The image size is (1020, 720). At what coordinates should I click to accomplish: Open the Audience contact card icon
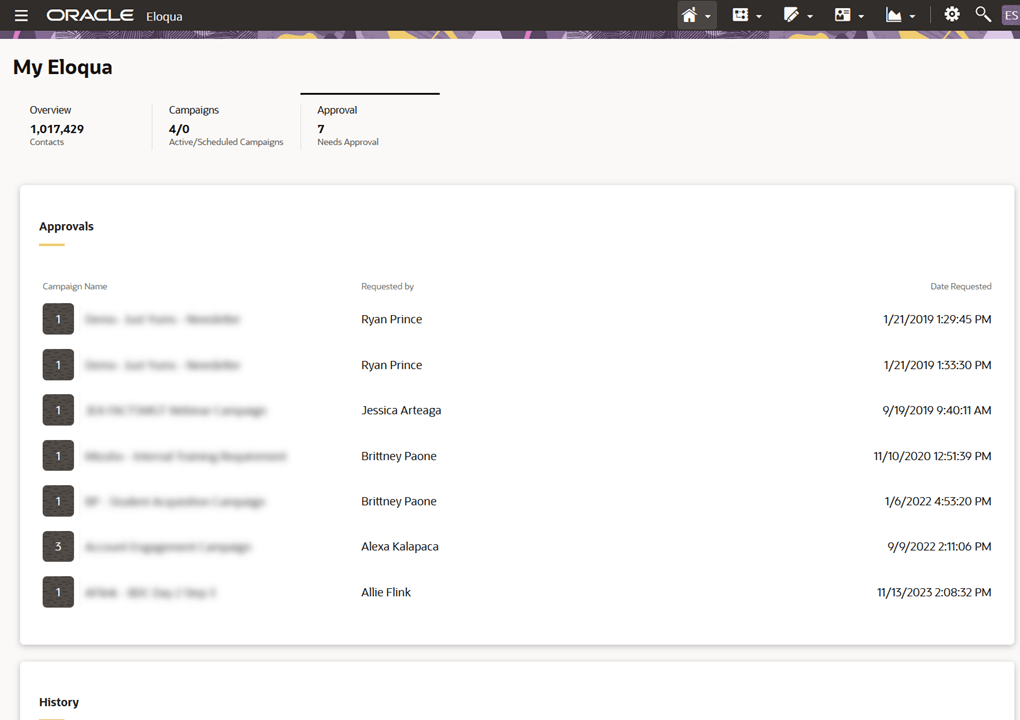[x=842, y=14]
